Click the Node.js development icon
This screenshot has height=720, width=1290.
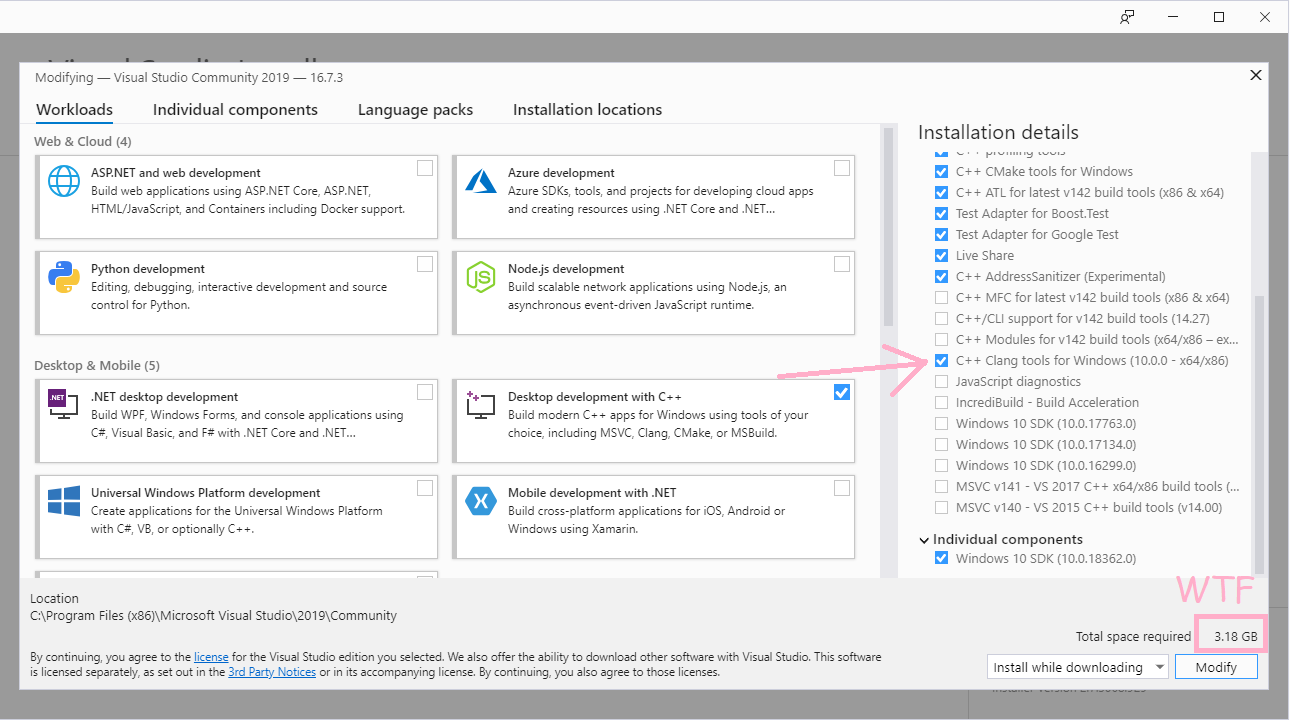click(x=481, y=277)
